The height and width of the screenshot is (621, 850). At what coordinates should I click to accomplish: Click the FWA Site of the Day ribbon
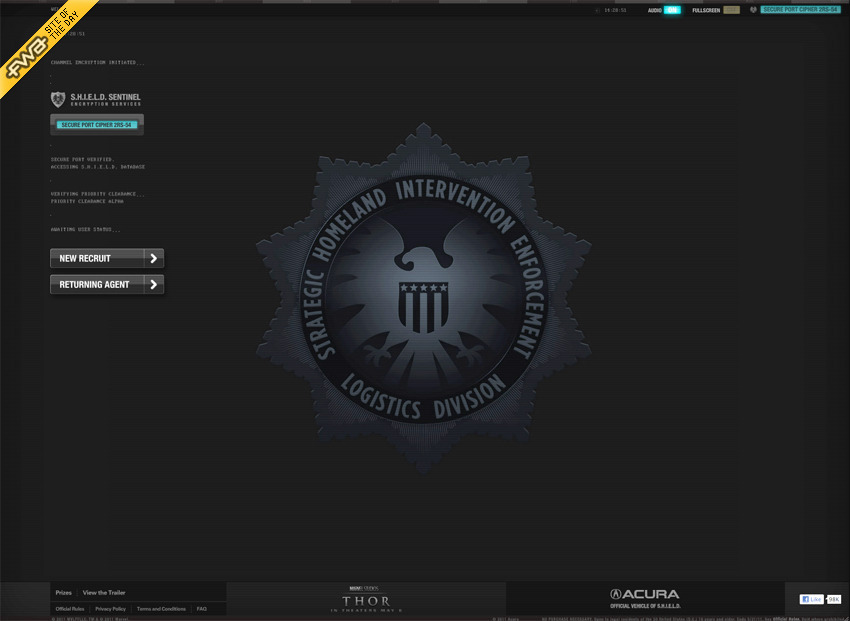tap(43, 42)
